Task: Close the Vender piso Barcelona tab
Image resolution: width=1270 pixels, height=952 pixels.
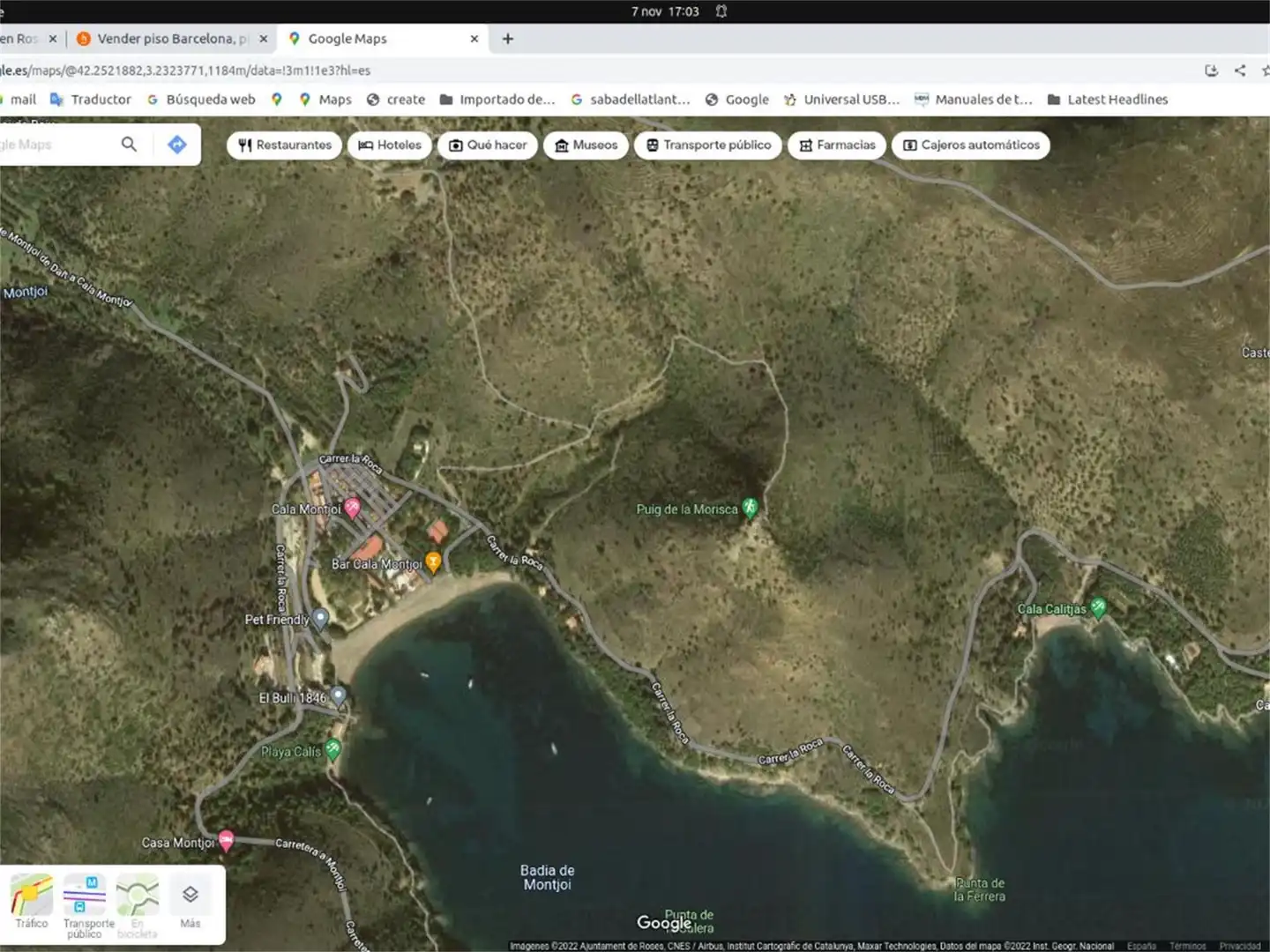Action: (x=263, y=39)
